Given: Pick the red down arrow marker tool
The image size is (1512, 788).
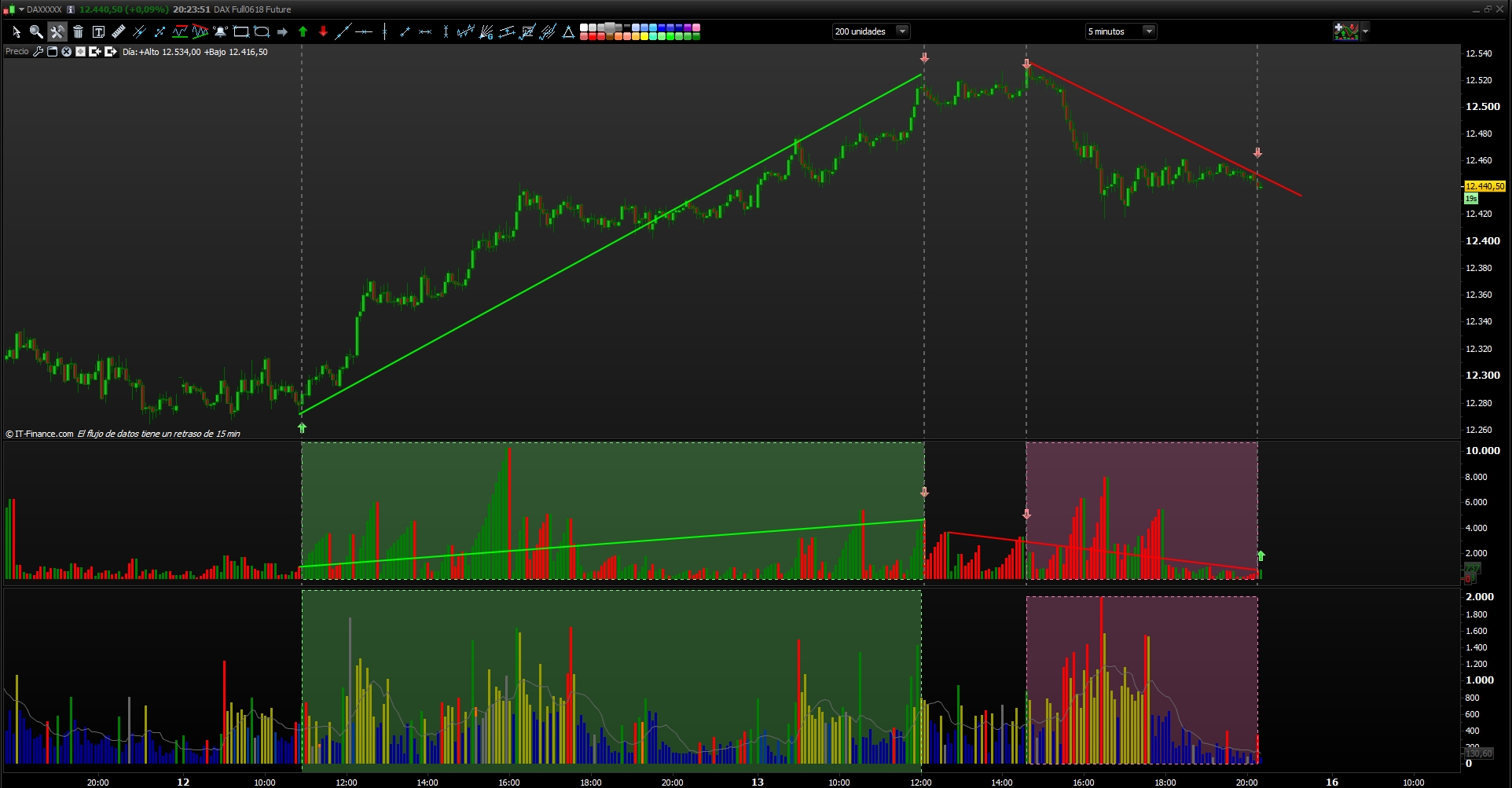Looking at the screenshot, I should click(x=323, y=31).
